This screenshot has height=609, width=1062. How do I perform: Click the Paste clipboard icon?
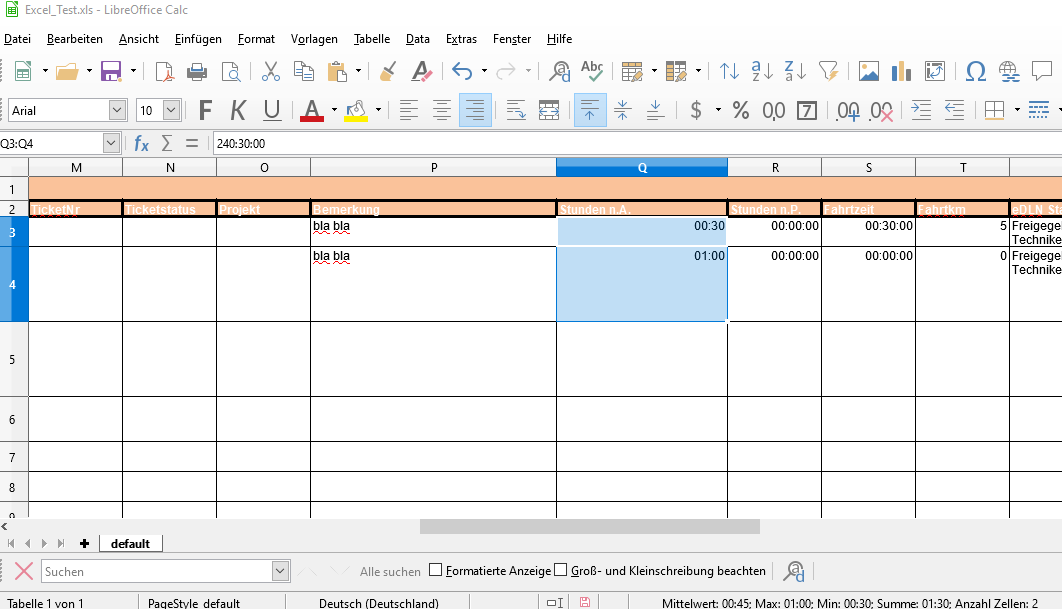(337, 71)
